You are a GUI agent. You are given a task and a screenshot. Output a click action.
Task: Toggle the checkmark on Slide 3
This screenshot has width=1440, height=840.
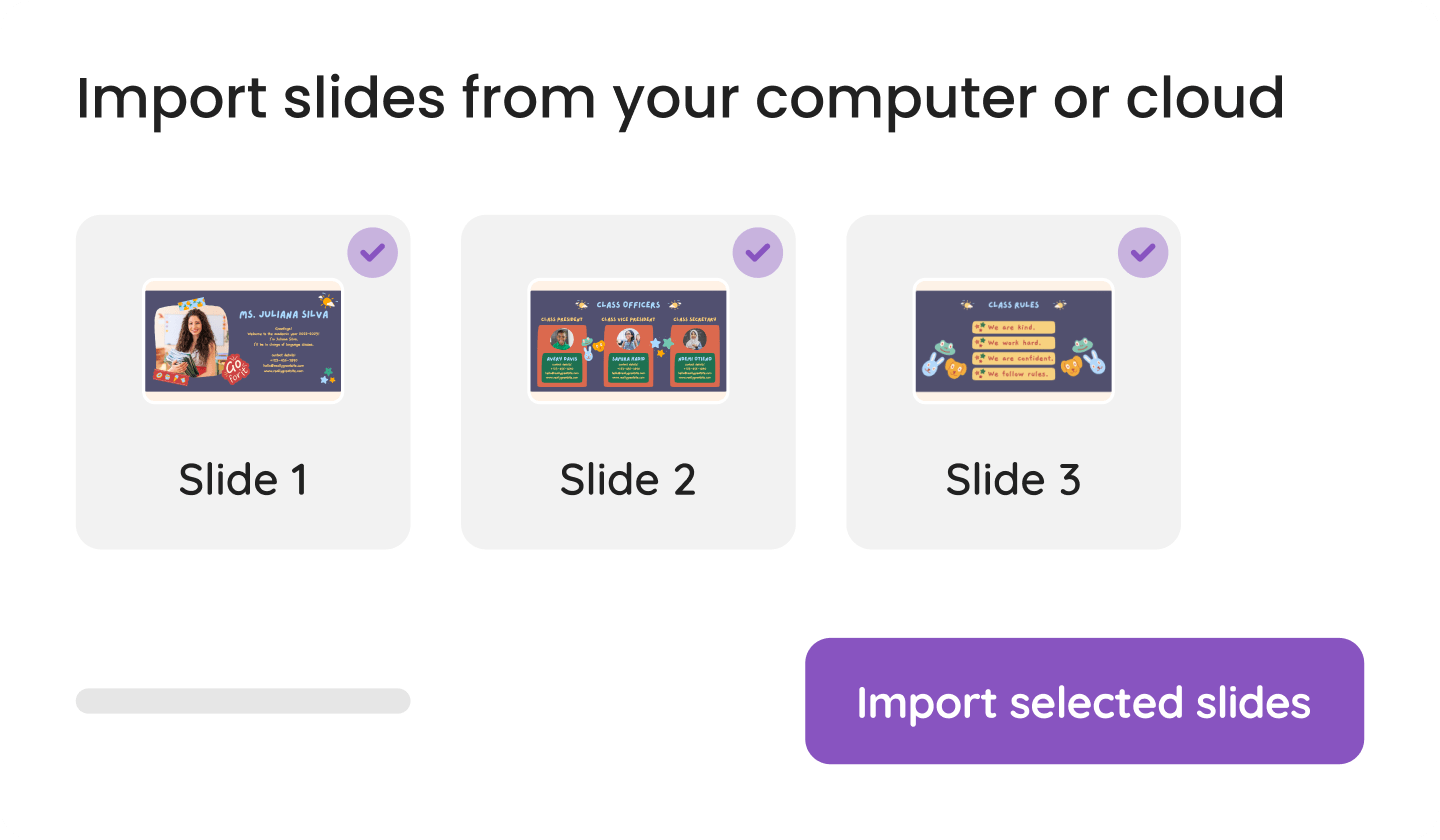pyautogui.click(x=1142, y=252)
